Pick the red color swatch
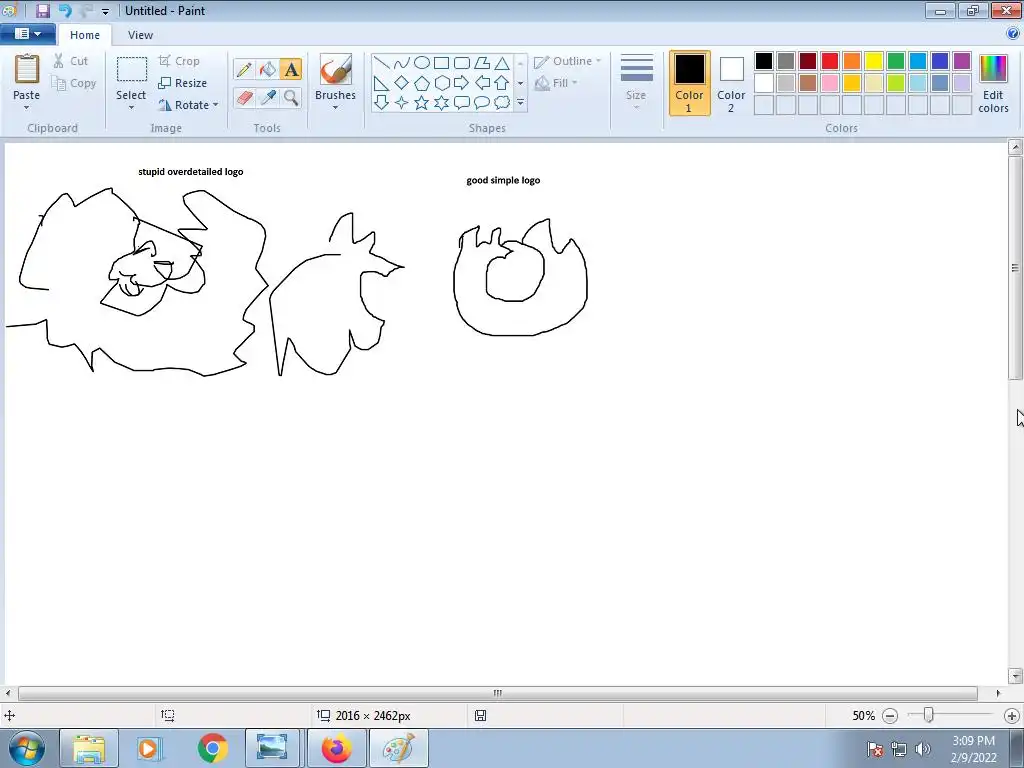 pyautogui.click(x=830, y=61)
